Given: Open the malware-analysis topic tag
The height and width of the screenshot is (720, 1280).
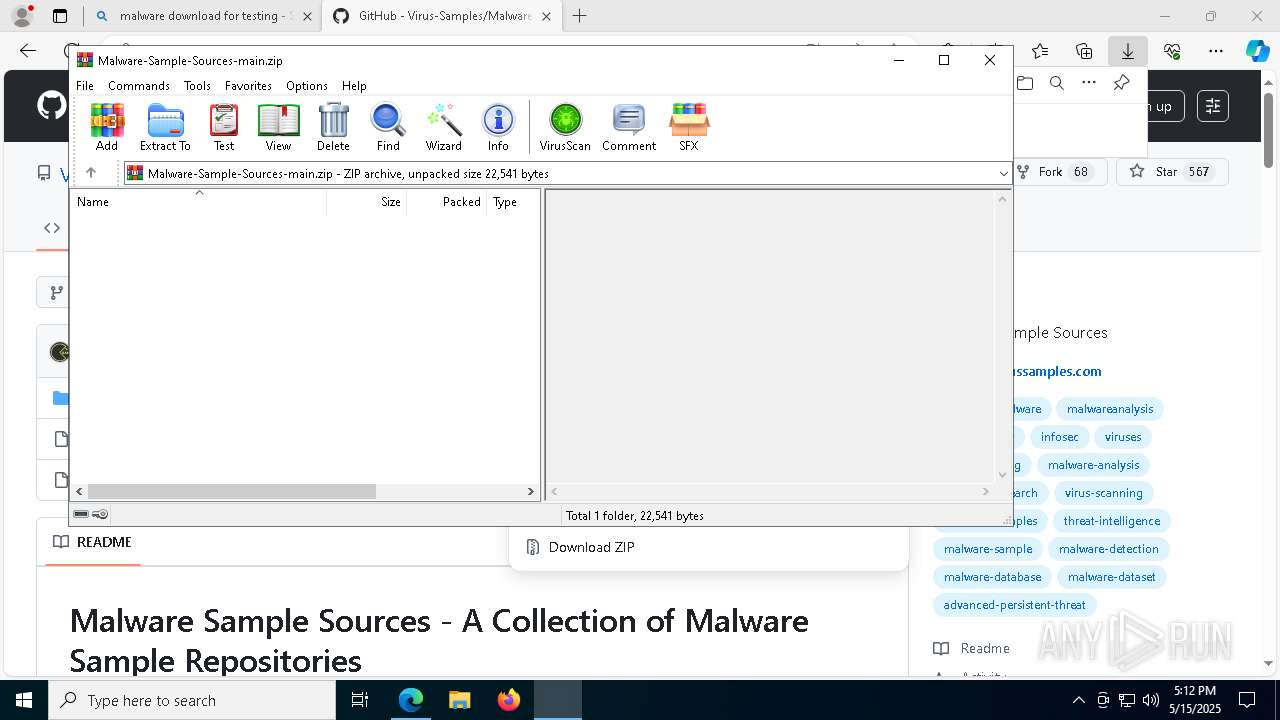Looking at the screenshot, I should coord(1093,465).
